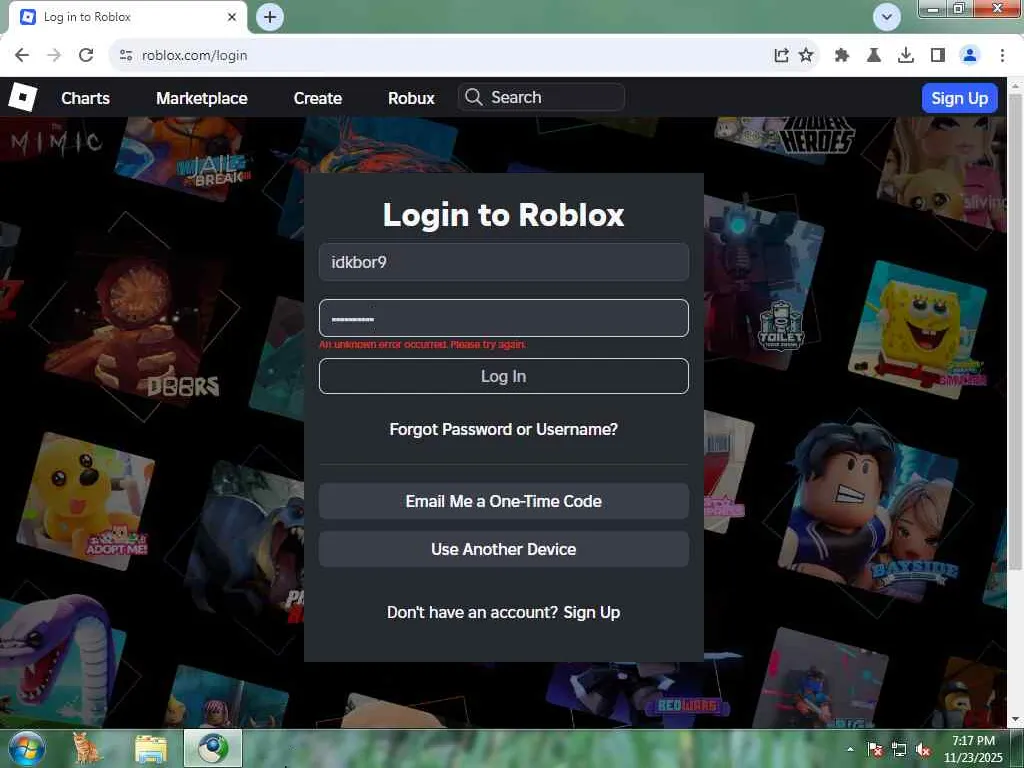This screenshot has height=768, width=1024.
Task: Open the Robux nav item
Action: point(411,98)
